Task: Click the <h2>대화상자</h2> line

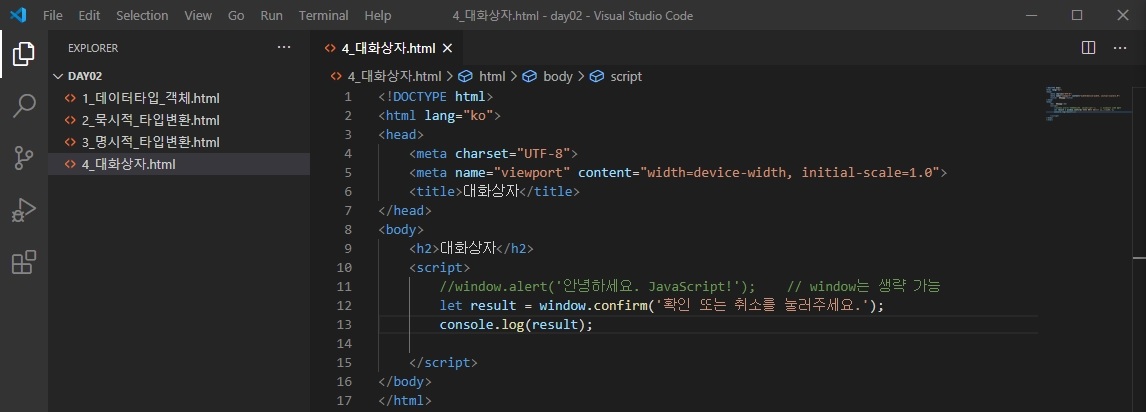Action: coord(471,248)
